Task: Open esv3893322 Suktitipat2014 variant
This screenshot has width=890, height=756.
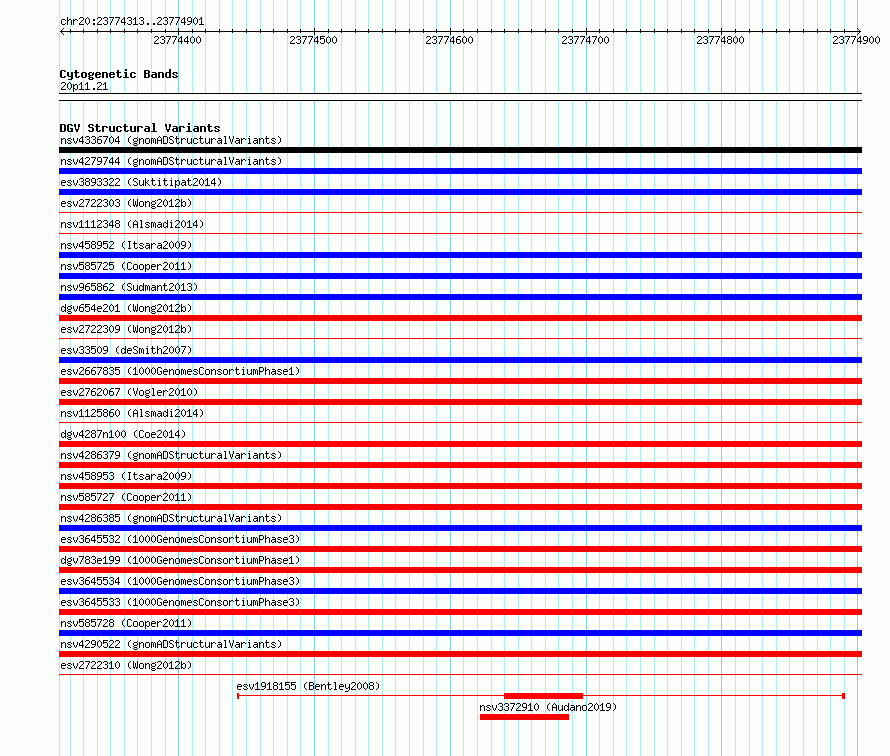Action: [x=141, y=182]
